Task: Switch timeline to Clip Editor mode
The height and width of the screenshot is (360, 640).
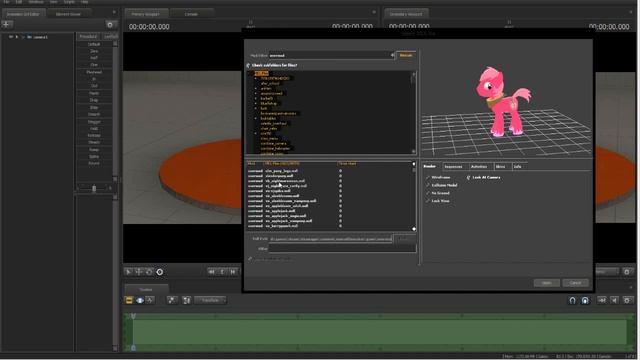Action: 129,300
